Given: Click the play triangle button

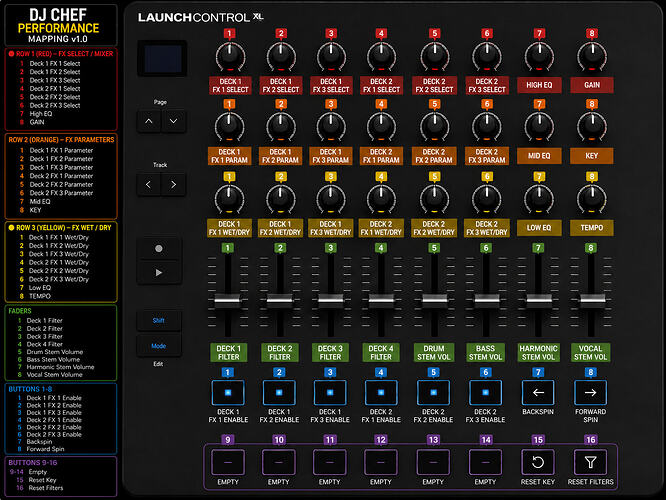Looking at the screenshot, I should 159,272.
